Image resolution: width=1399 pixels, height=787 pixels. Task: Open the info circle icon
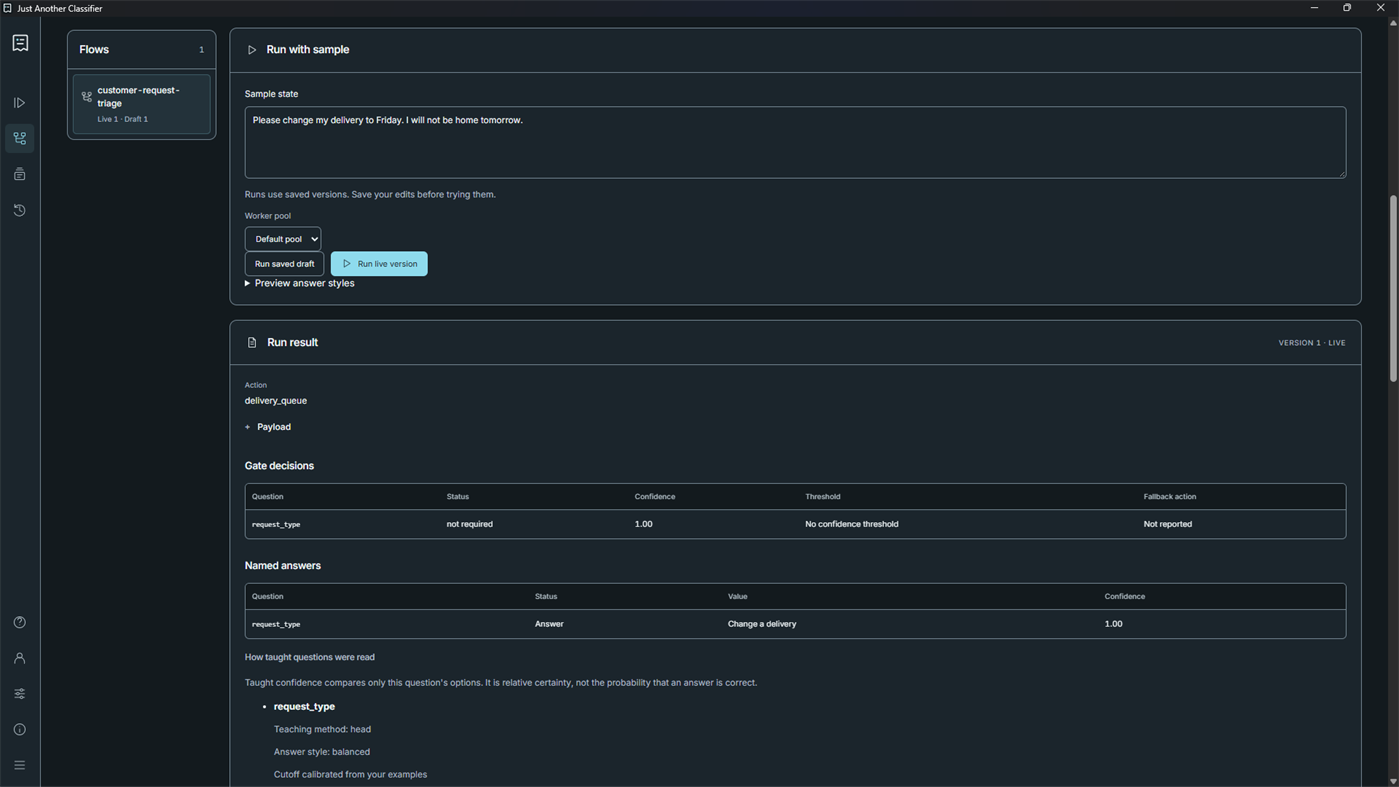click(x=19, y=729)
